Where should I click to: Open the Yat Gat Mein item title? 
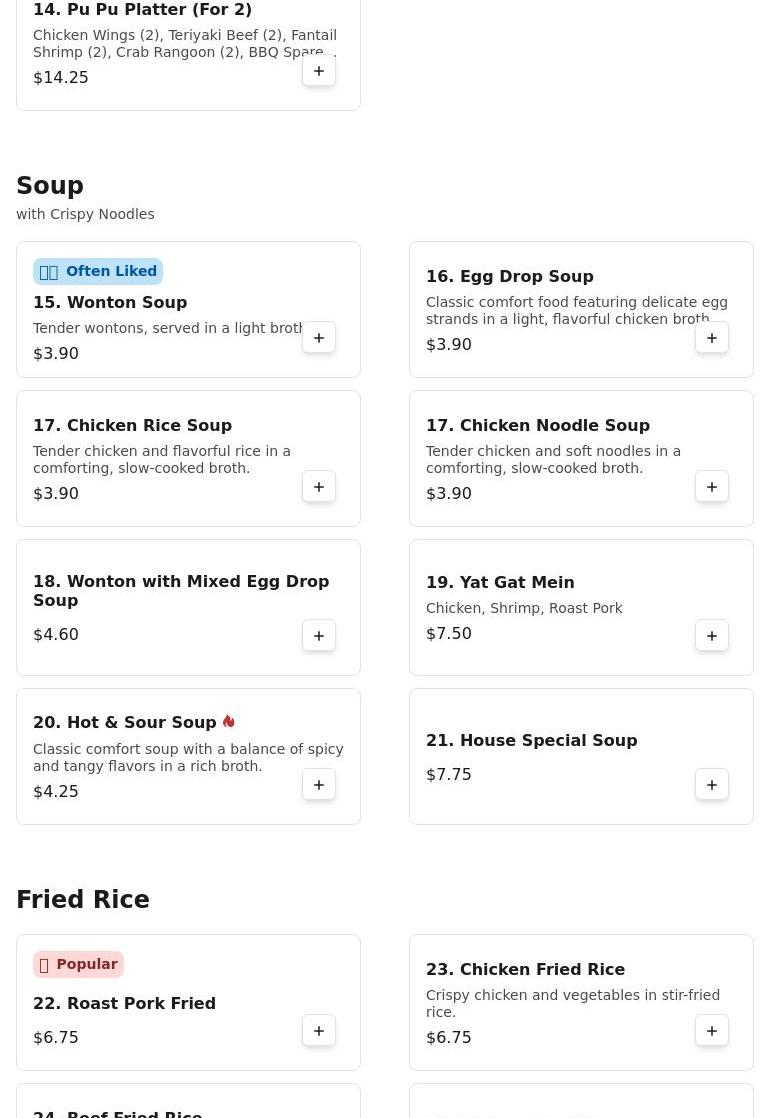tap(500, 582)
